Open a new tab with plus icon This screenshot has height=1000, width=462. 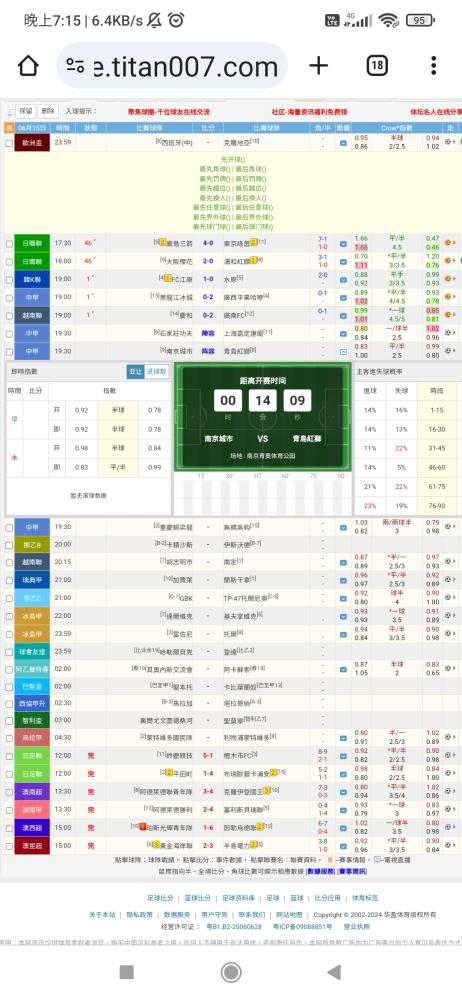coord(318,66)
